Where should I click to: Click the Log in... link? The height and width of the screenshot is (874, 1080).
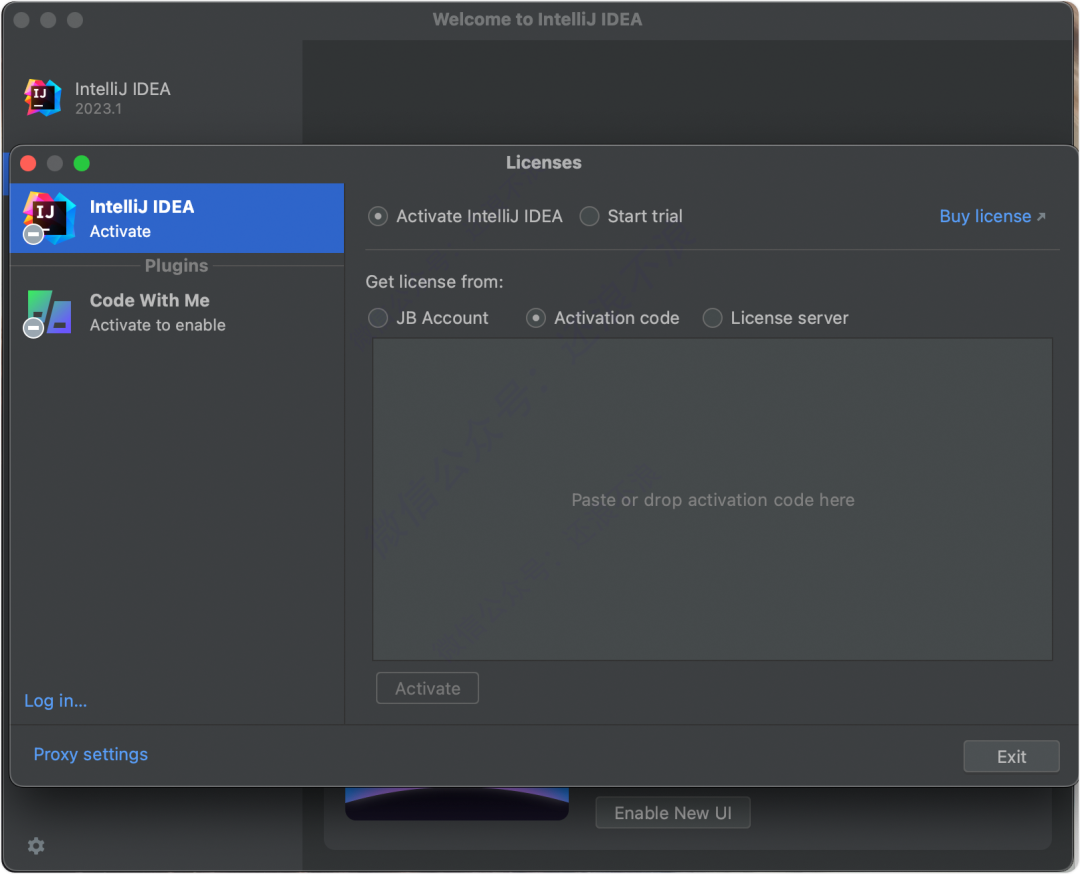[56, 700]
